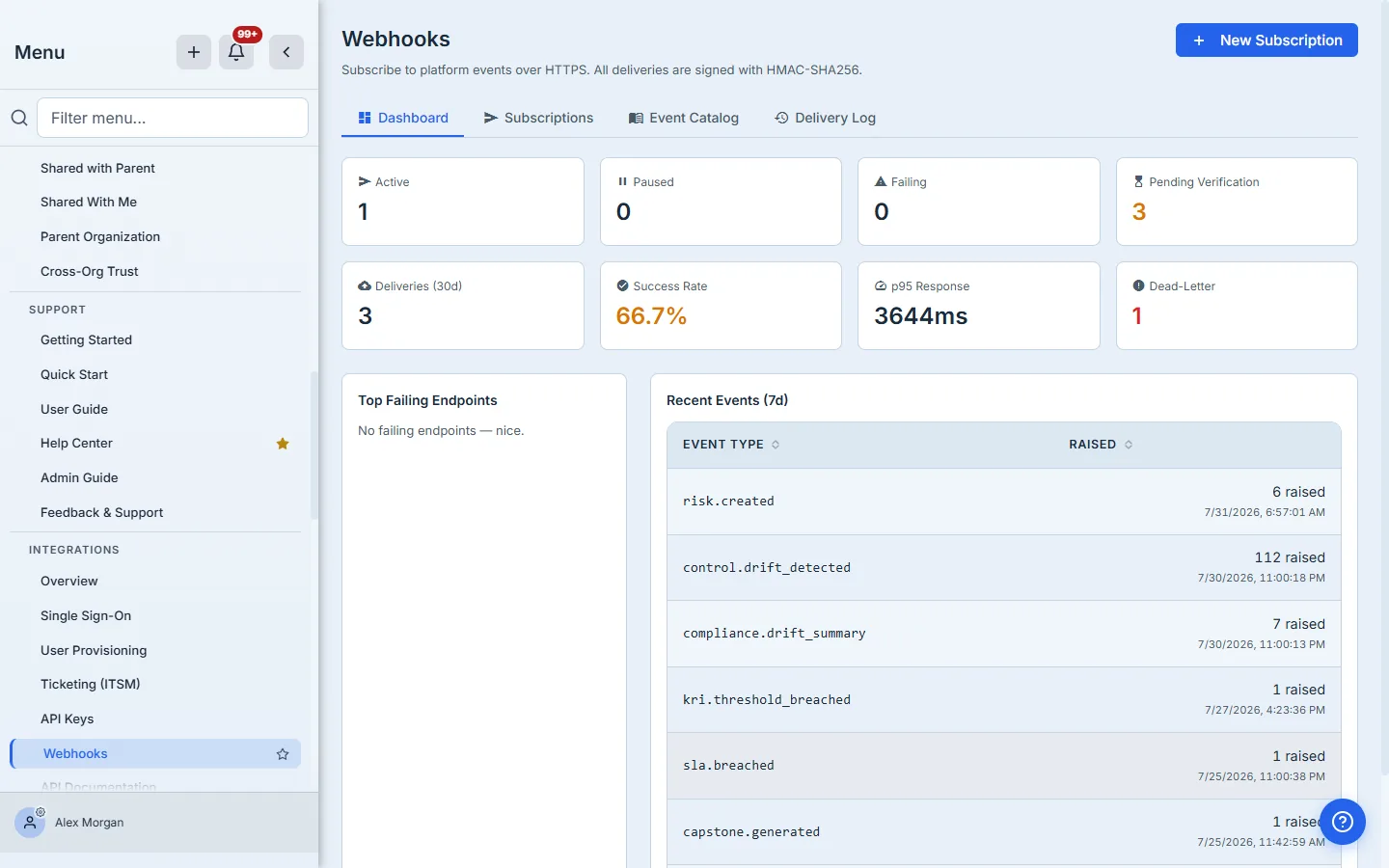Switch to the Subscriptions tab
The height and width of the screenshot is (868, 1389).
(538, 118)
